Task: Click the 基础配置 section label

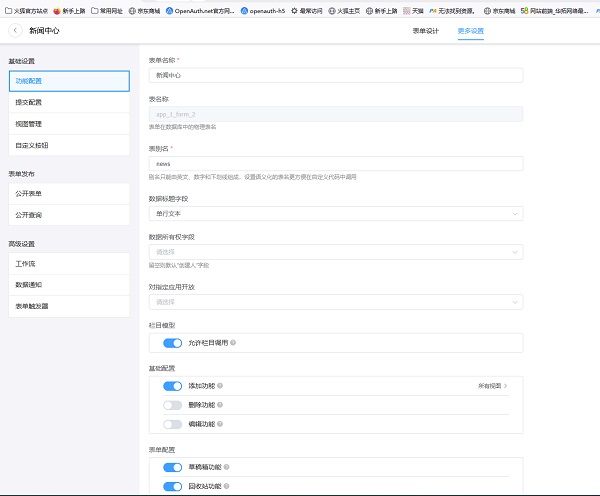Action: coord(162,368)
